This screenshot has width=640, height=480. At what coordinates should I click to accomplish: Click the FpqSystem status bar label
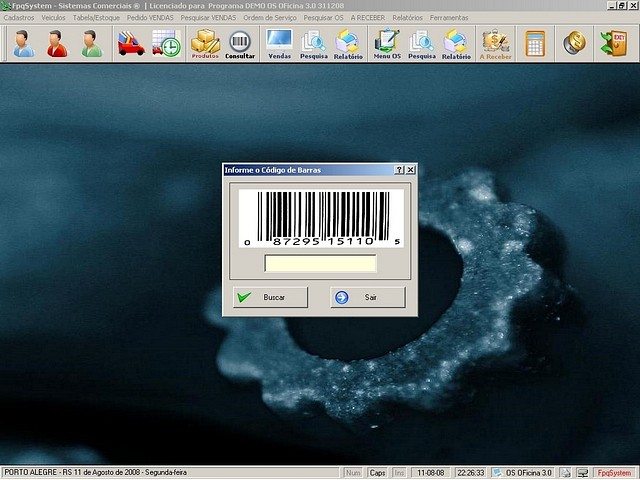click(614, 473)
